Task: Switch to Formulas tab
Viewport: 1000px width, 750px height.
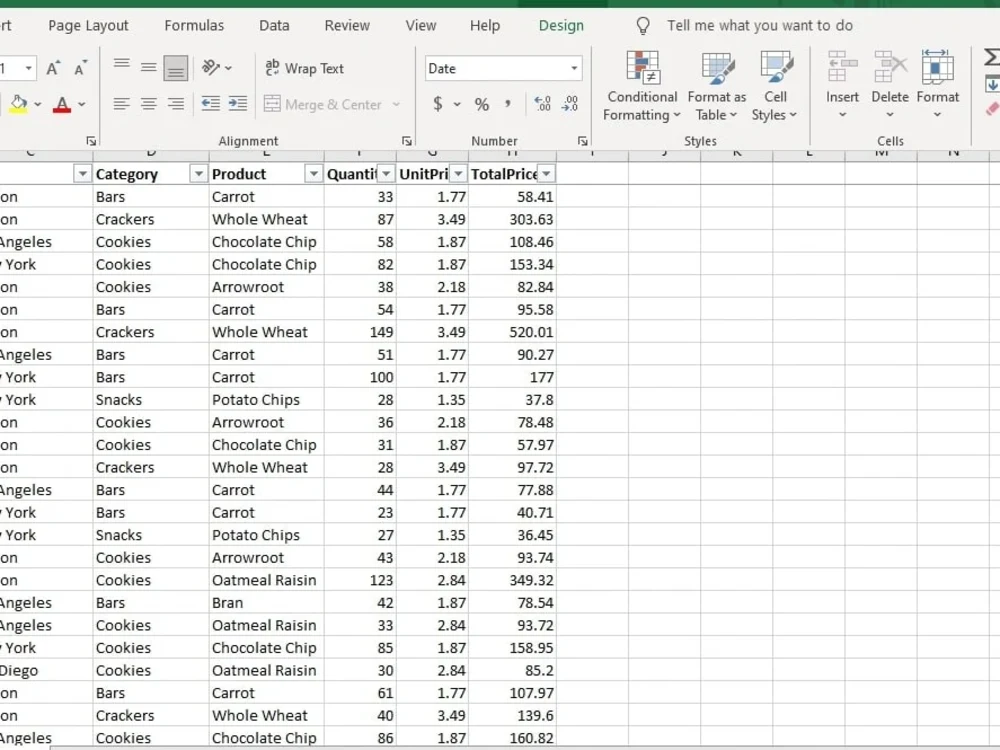Action: coord(194,26)
